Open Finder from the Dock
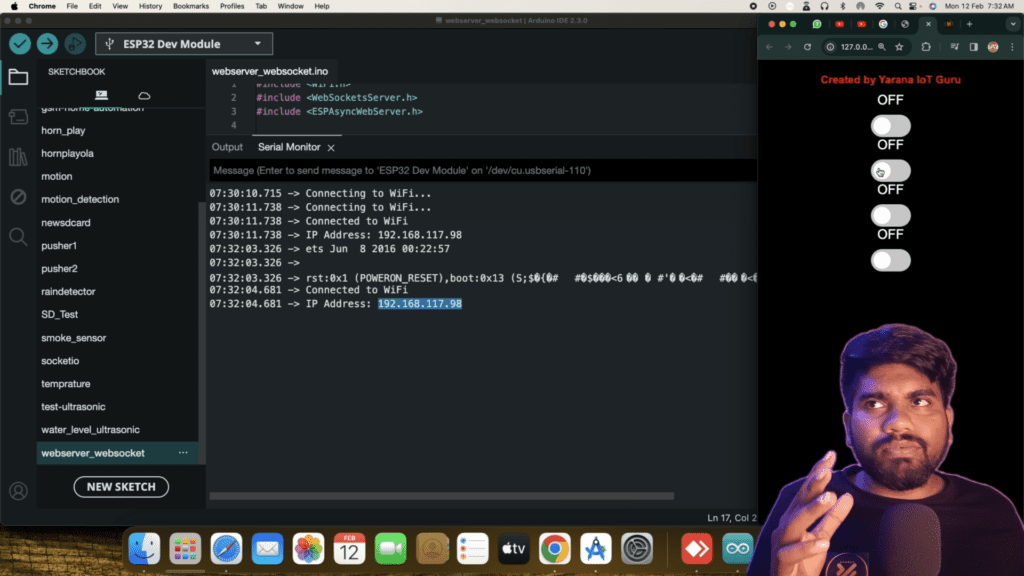1024x576 pixels. (x=144, y=549)
